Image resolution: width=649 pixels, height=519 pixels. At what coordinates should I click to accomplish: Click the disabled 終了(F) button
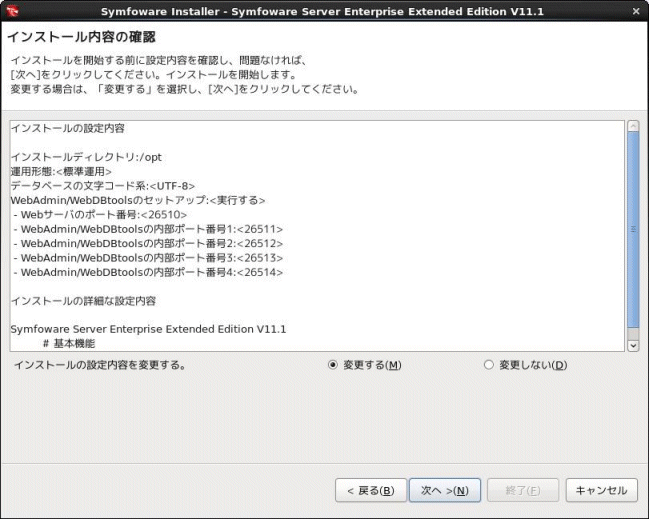523,490
